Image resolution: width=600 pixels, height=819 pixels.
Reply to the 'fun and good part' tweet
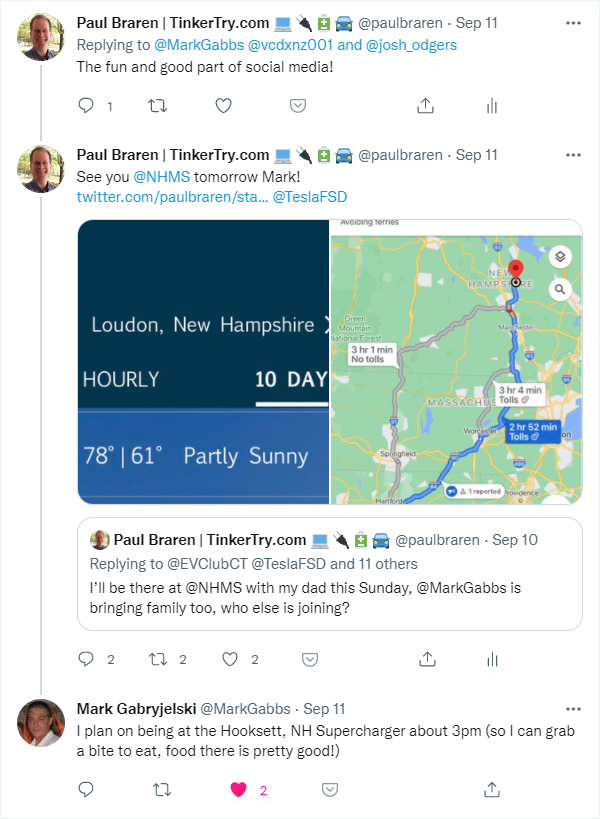click(86, 106)
